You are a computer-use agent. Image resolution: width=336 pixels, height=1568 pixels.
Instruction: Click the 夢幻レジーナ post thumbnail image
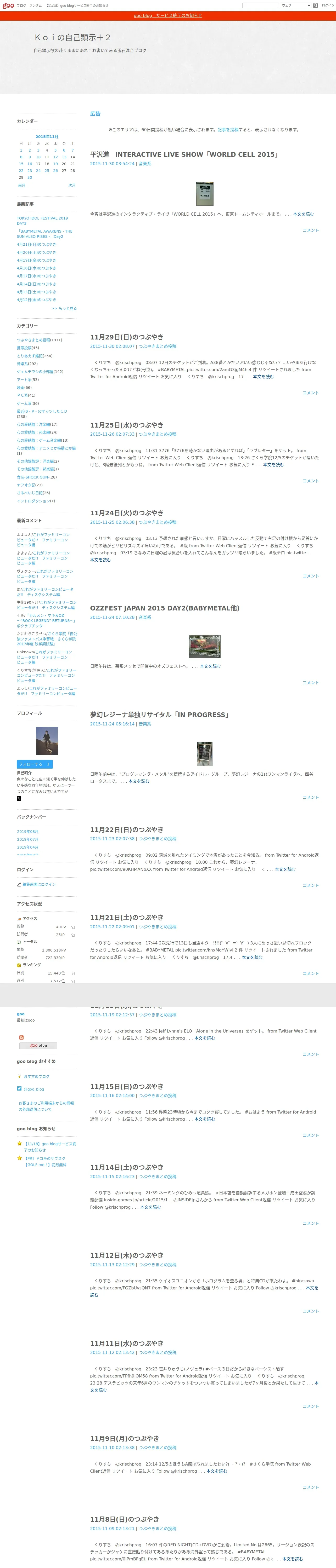[204, 754]
